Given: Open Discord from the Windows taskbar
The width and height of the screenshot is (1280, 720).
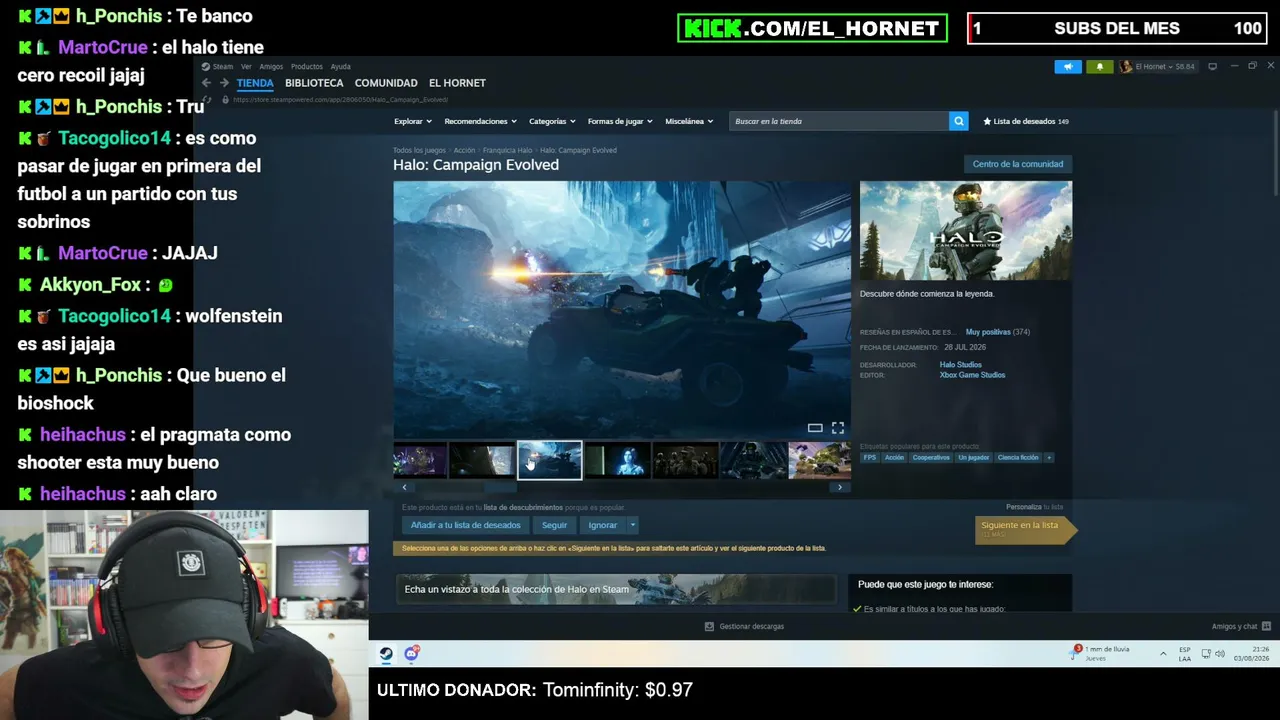Looking at the screenshot, I should pyautogui.click(x=412, y=654).
